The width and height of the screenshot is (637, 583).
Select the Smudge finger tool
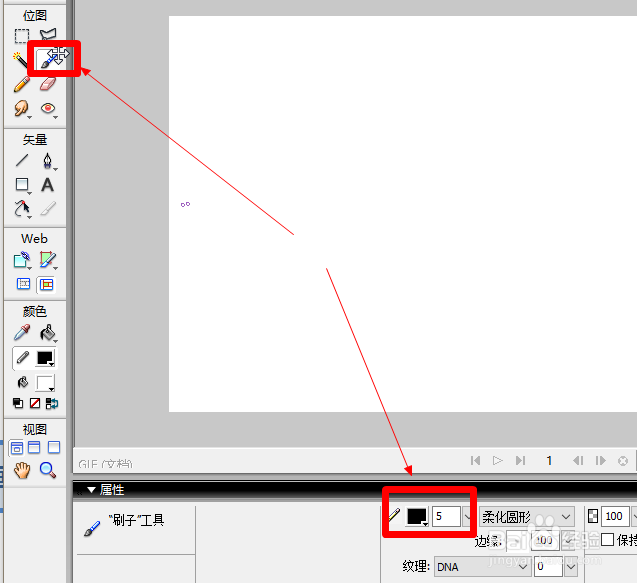(22, 108)
